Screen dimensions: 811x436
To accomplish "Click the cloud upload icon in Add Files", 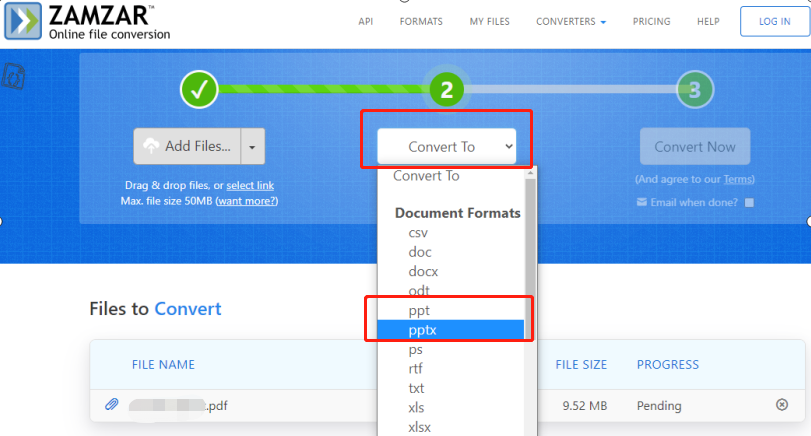I will [151, 146].
